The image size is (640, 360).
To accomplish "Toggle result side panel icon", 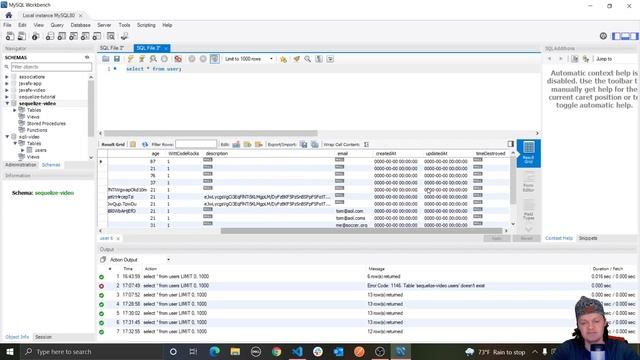I will pos(511,144).
